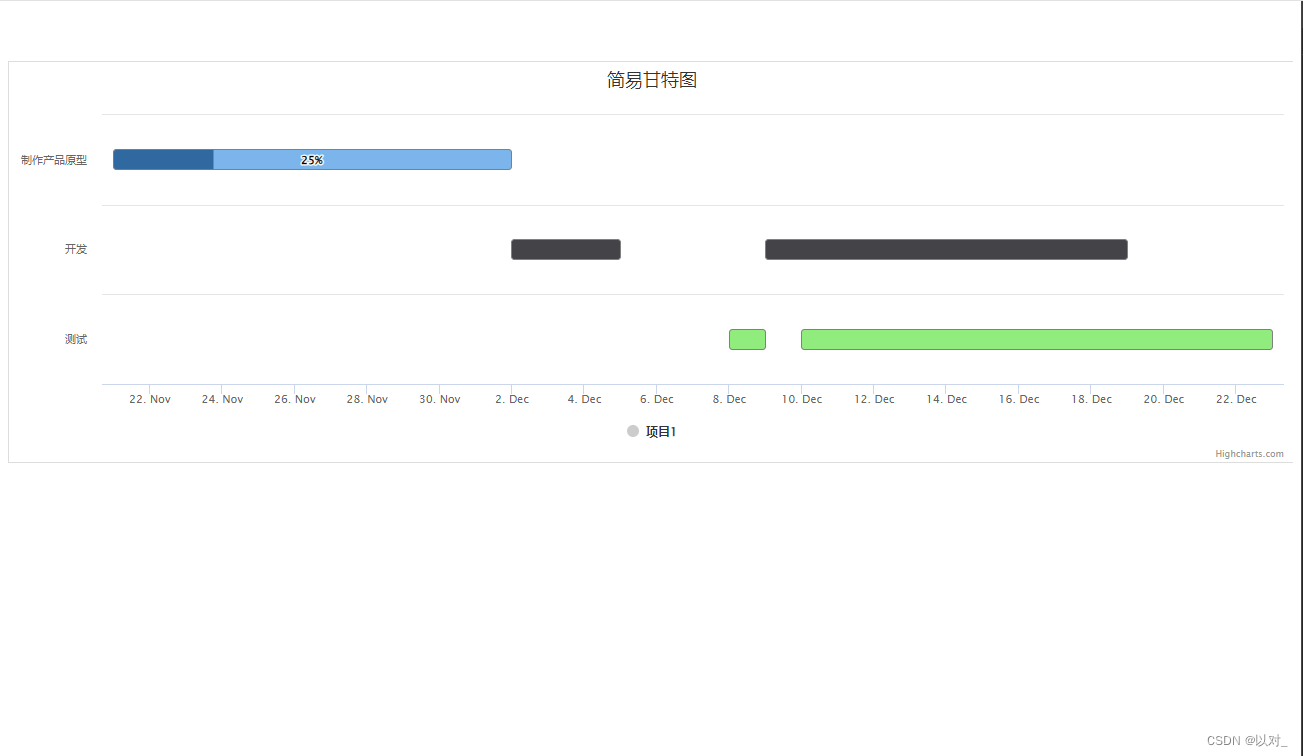Screen dimensions: 1303x756
Task: Toggle the 项目1 series legend label
Action: tap(661, 432)
